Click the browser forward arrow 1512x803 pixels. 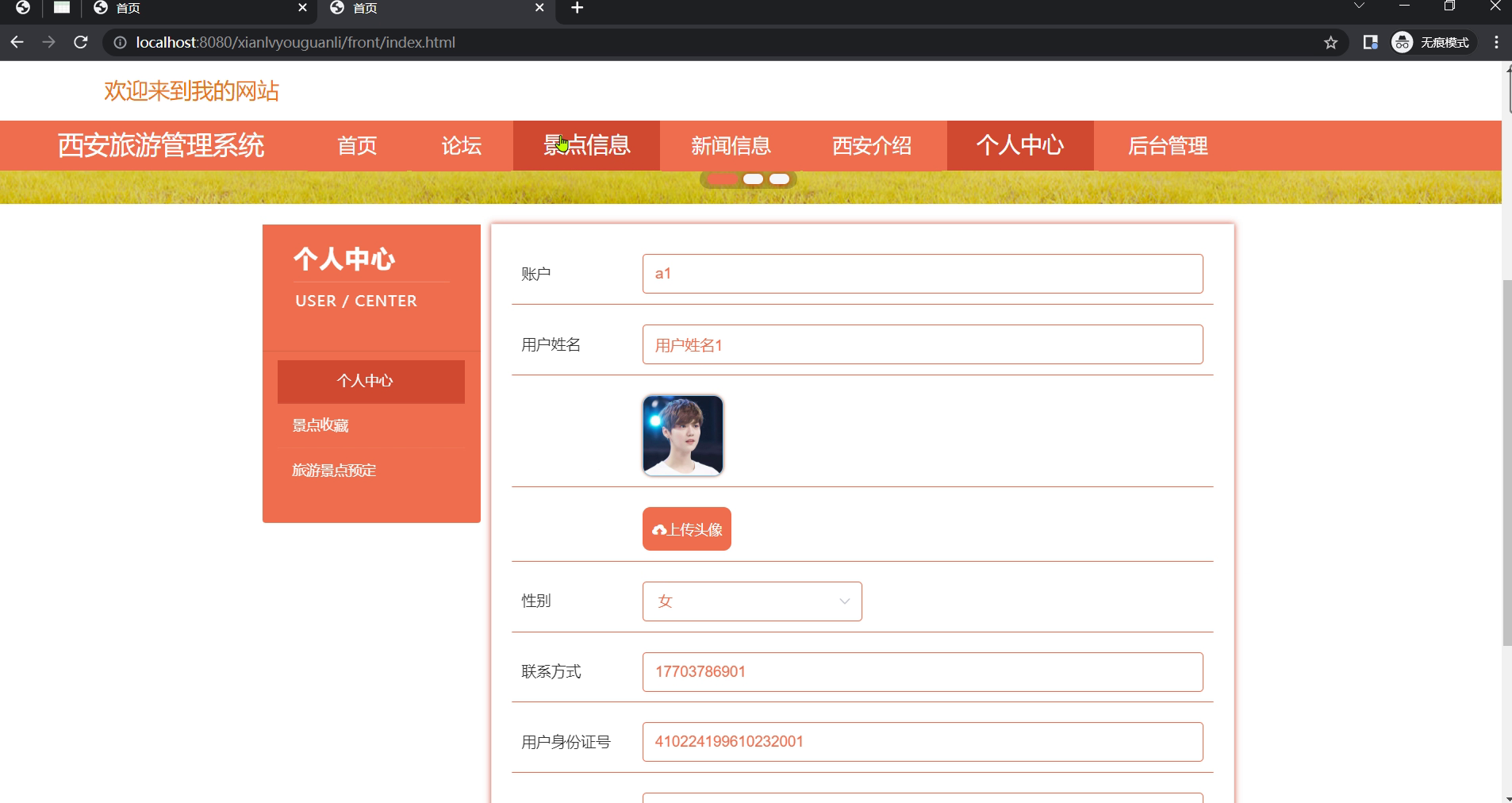pyautogui.click(x=49, y=42)
